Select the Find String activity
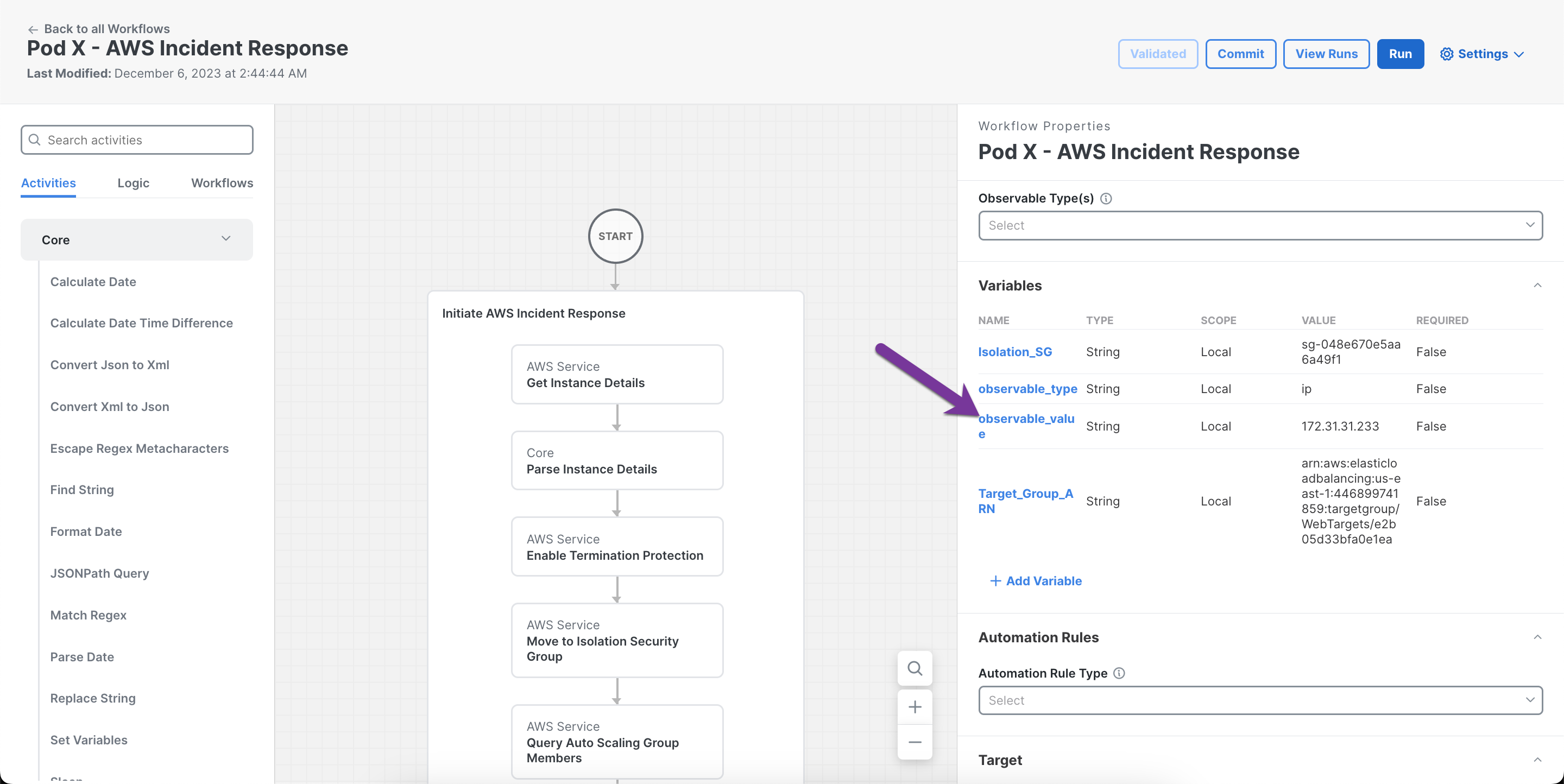The image size is (1564, 784). tap(82, 490)
